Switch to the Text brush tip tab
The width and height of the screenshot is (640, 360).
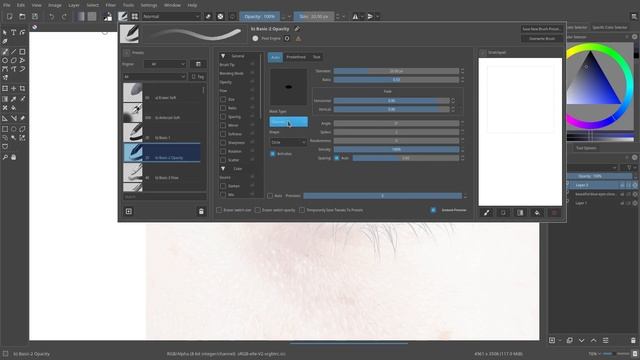(x=317, y=57)
